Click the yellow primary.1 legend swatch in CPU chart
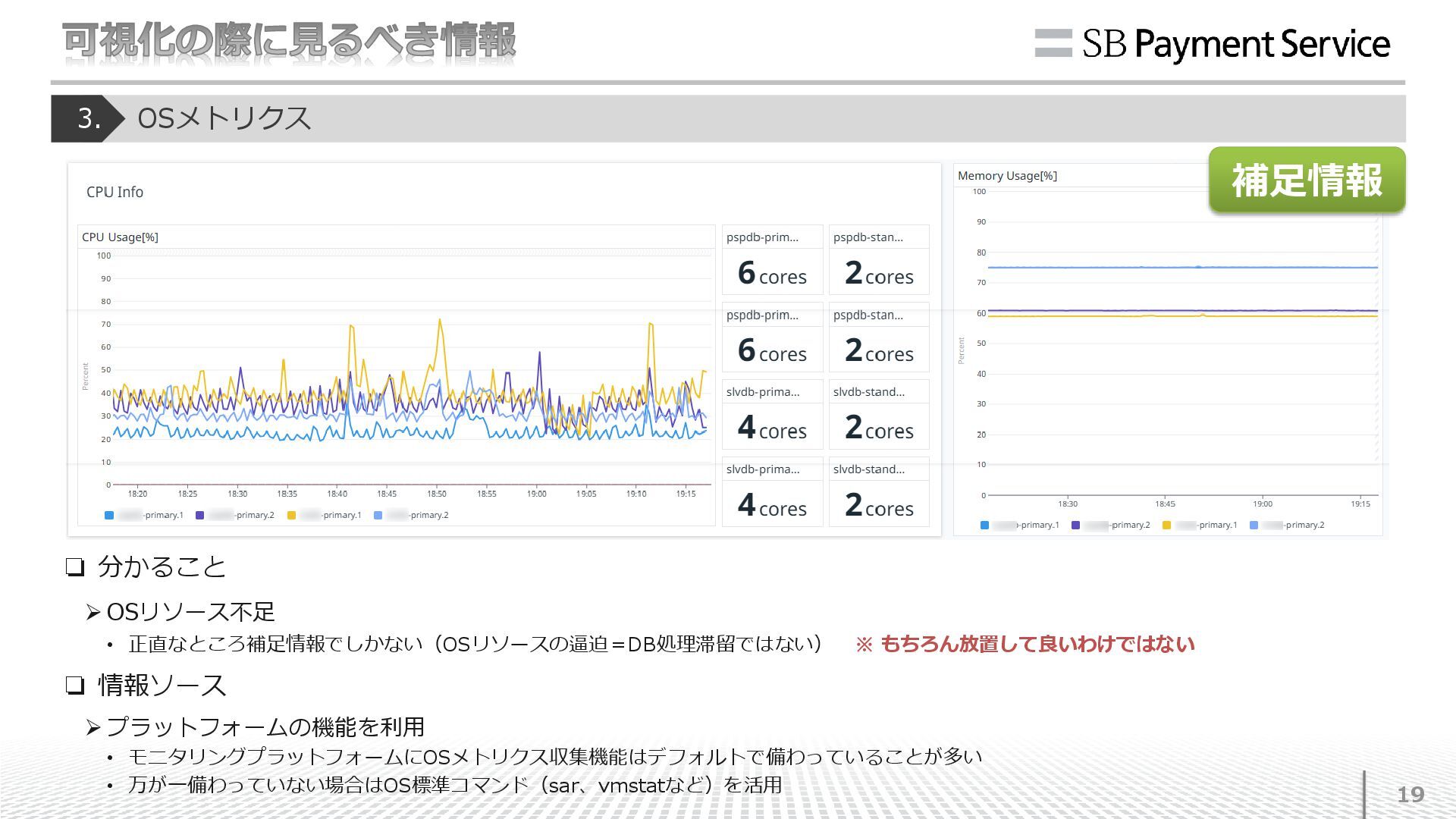This screenshot has height=819, width=1456. tap(291, 516)
